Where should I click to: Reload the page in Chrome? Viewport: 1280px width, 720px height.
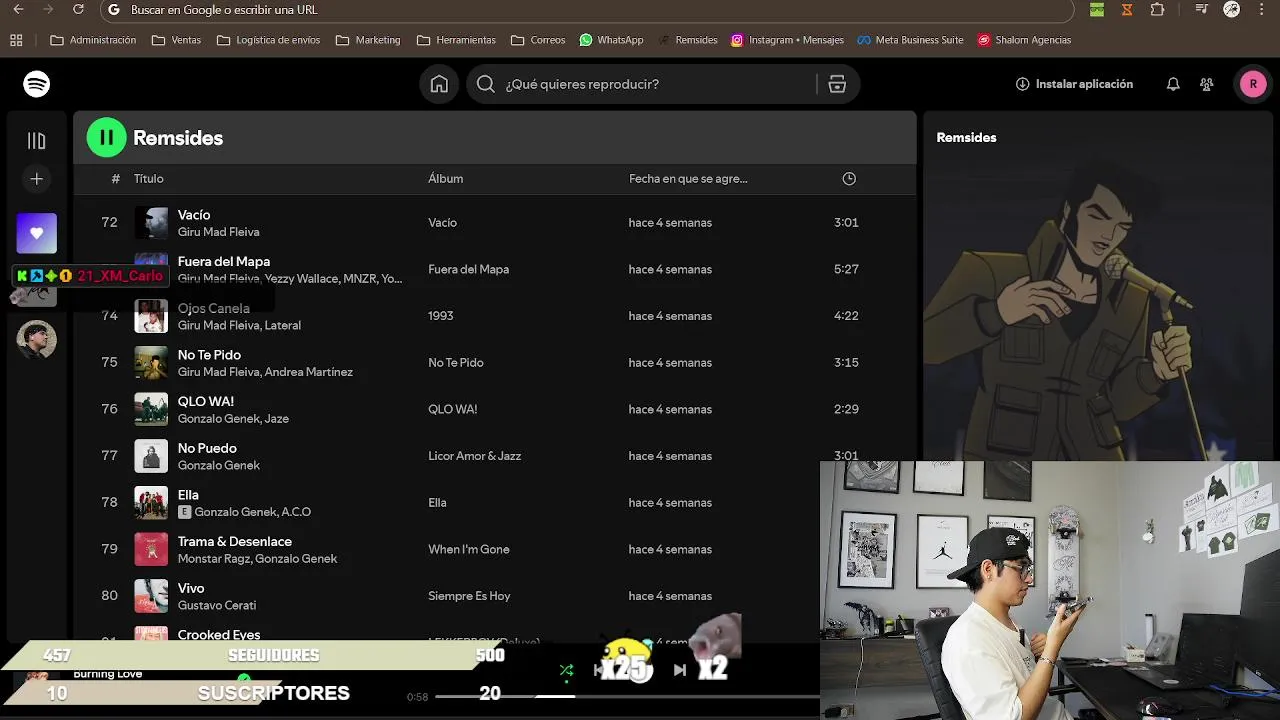click(79, 10)
